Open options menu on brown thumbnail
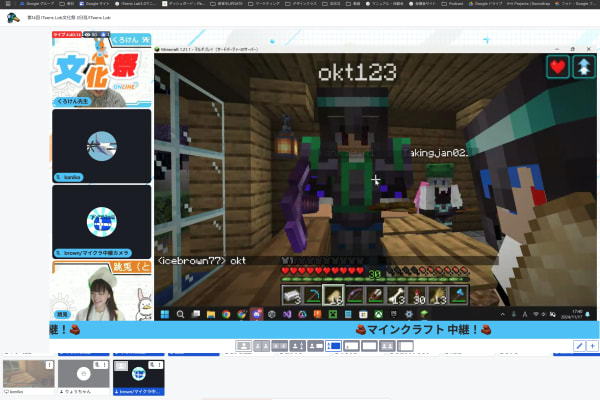The width and height of the screenshot is (600, 400). tap(158, 365)
